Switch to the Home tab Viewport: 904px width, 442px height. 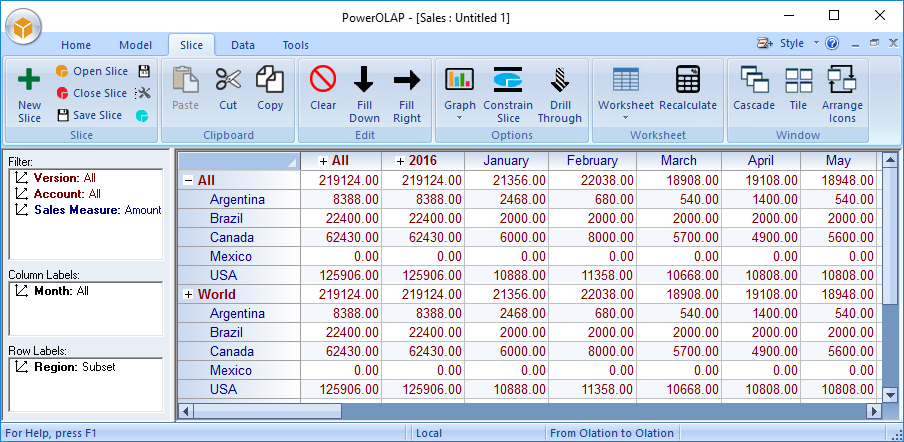point(76,45)
